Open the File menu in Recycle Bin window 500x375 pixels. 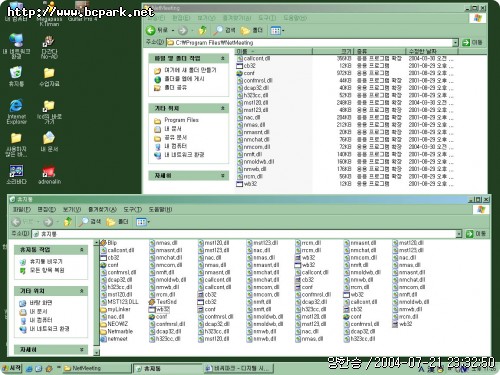[22, 210]
